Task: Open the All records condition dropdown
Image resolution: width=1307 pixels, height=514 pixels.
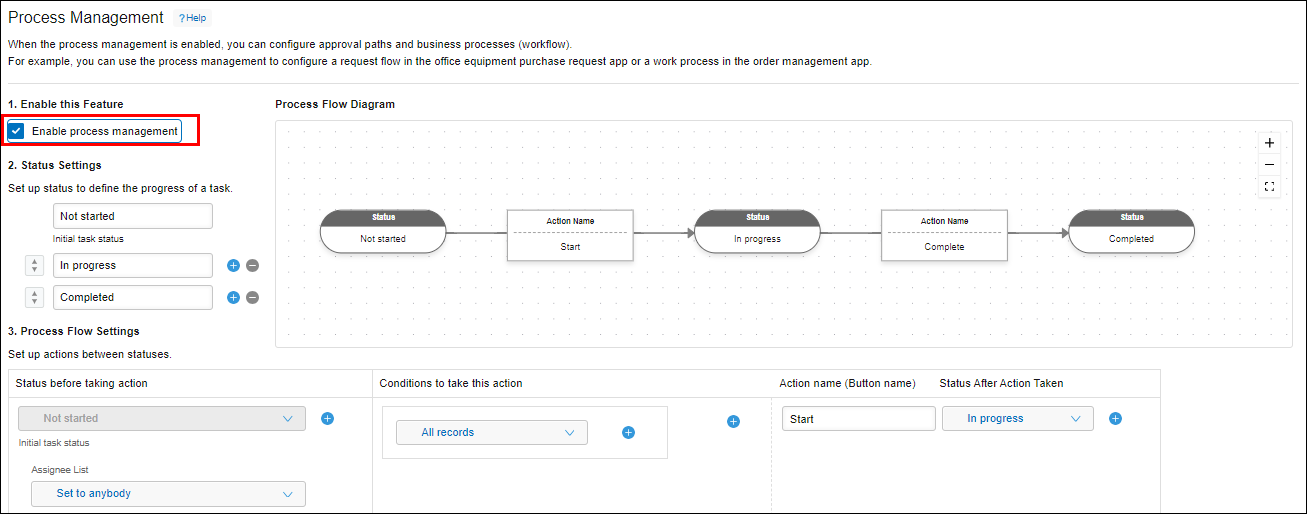Action: 492,433
